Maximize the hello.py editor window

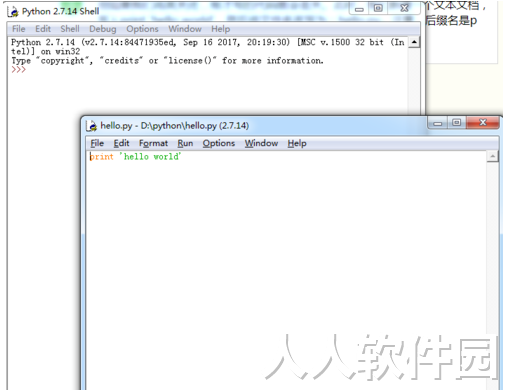[x=457, y=123]
